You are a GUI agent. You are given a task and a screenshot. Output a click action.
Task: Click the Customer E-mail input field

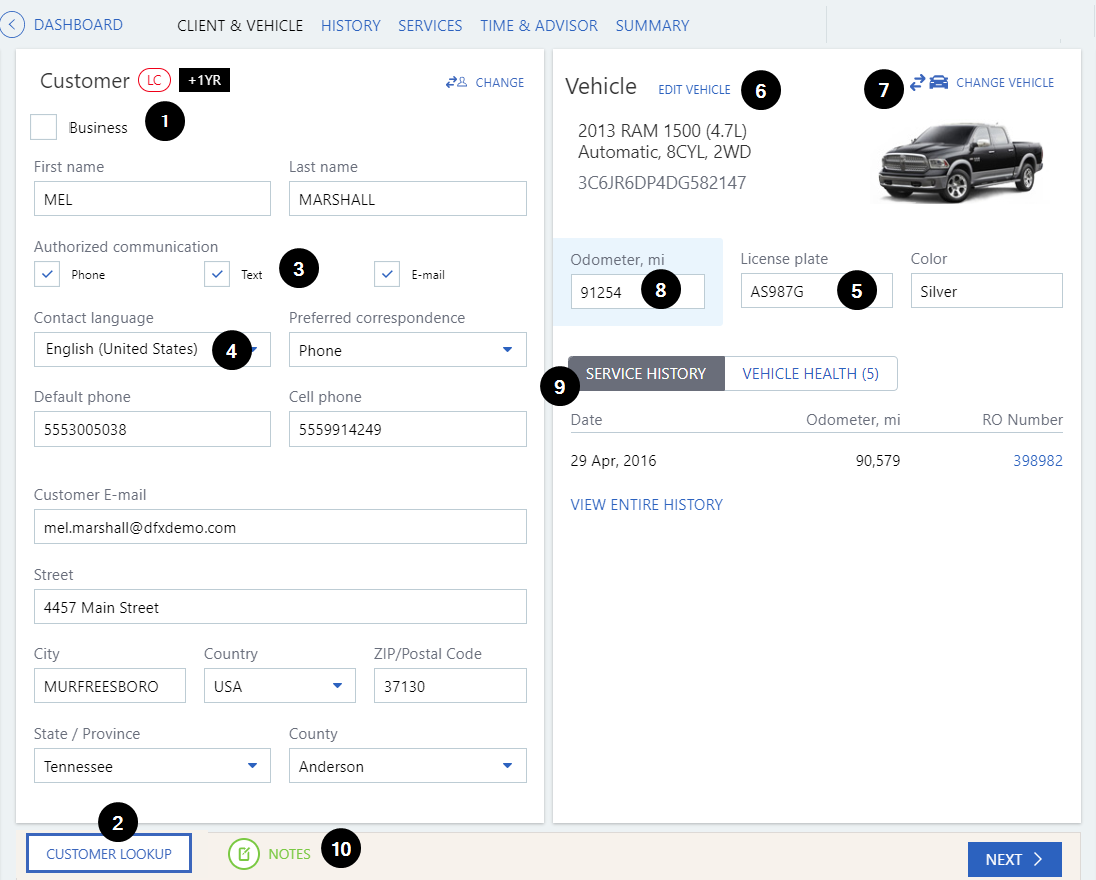click(280, 527)
